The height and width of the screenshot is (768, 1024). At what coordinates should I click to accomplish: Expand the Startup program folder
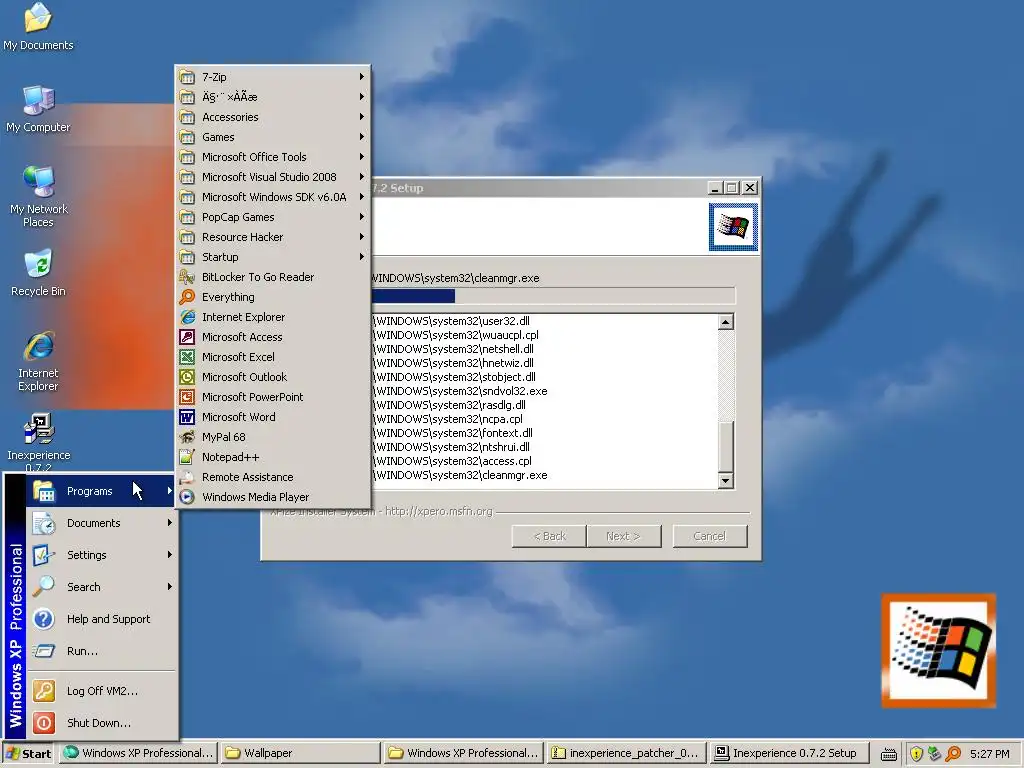273,257
